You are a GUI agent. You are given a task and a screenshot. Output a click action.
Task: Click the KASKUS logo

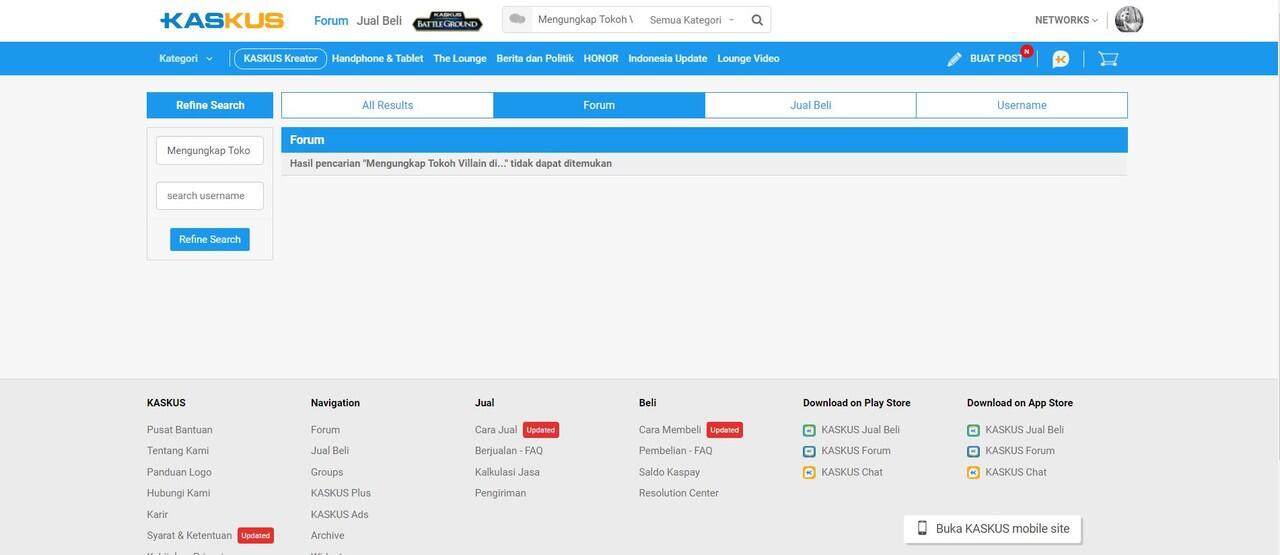click(x=222, y=20)
